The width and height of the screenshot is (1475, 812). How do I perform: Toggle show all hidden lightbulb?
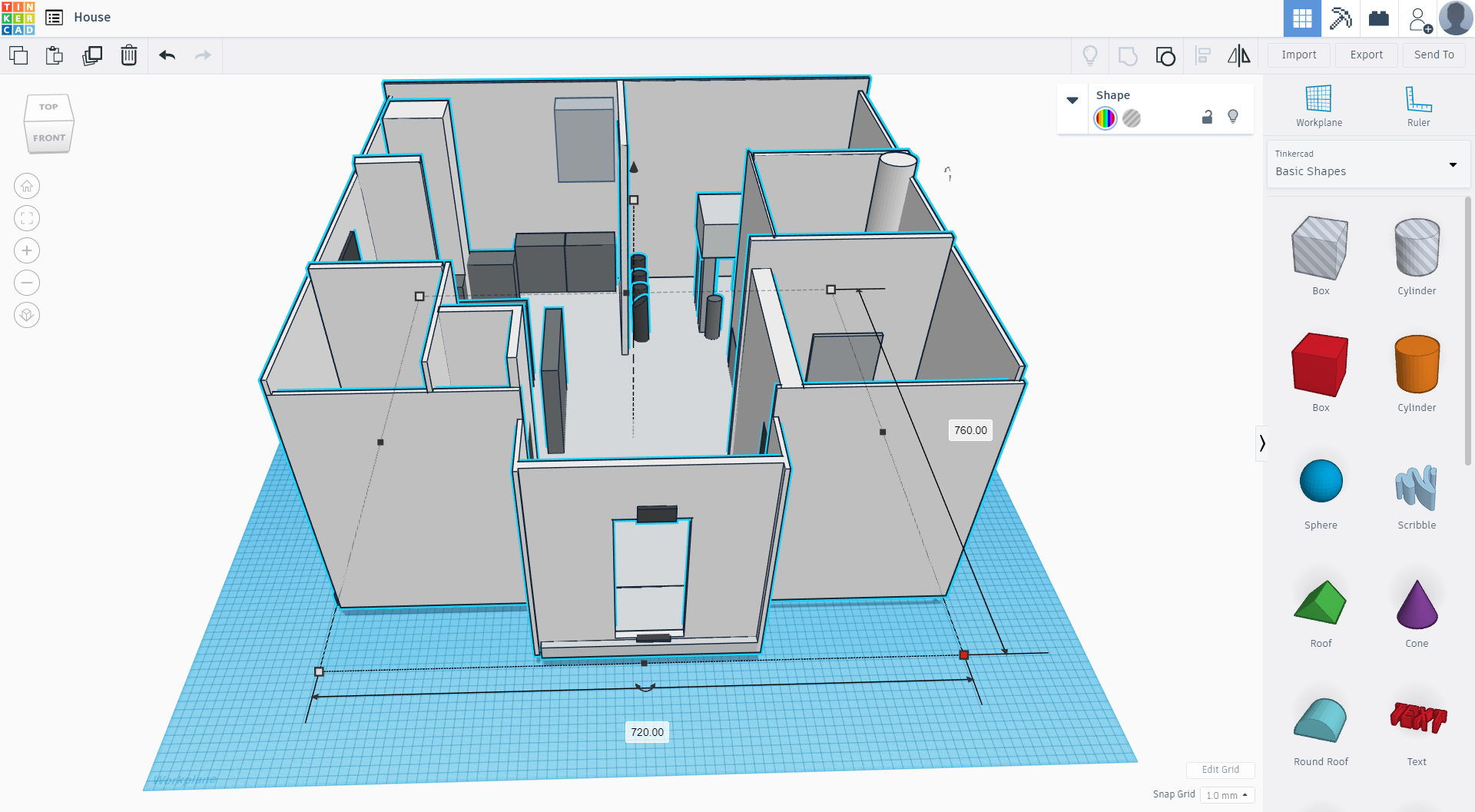[1090, 55]
